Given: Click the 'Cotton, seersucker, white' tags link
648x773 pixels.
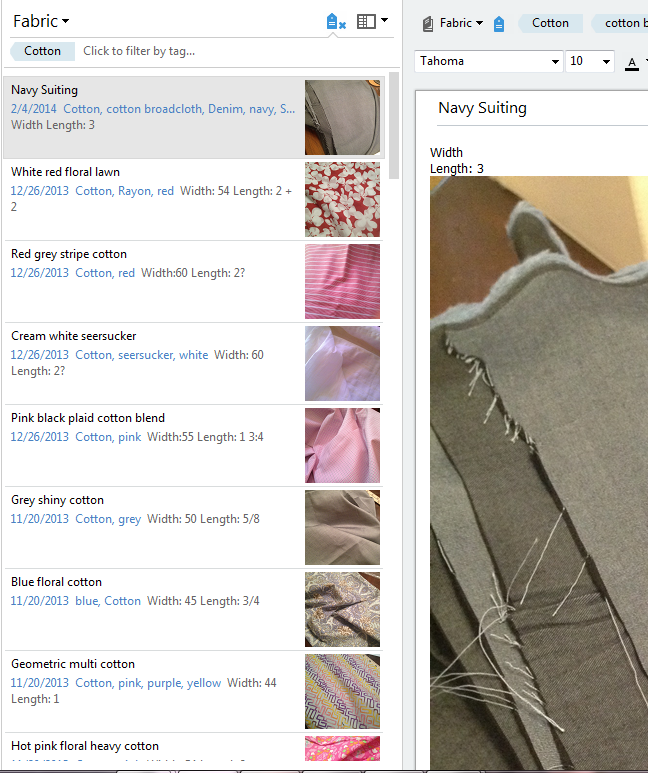Looking at the screenshot, I should click(x=142, y=355).
